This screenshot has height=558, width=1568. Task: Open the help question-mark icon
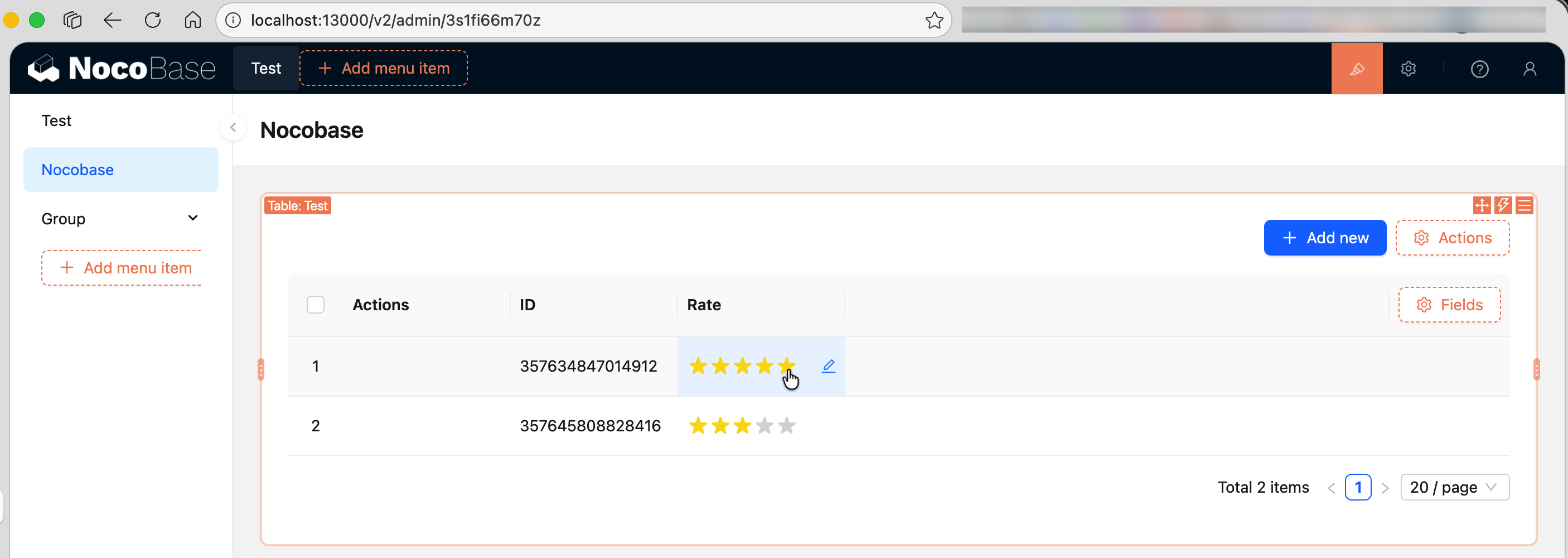1480,68
